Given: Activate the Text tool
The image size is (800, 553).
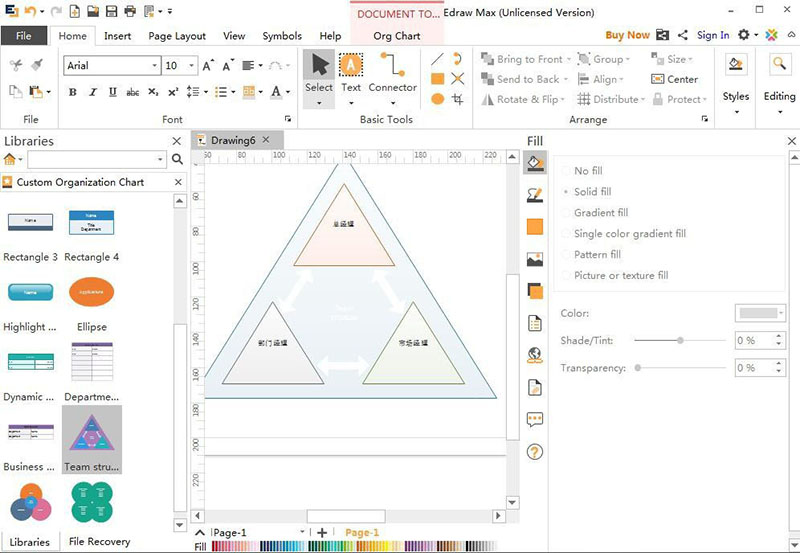Looking at the screenshot, I should (351, 73).
